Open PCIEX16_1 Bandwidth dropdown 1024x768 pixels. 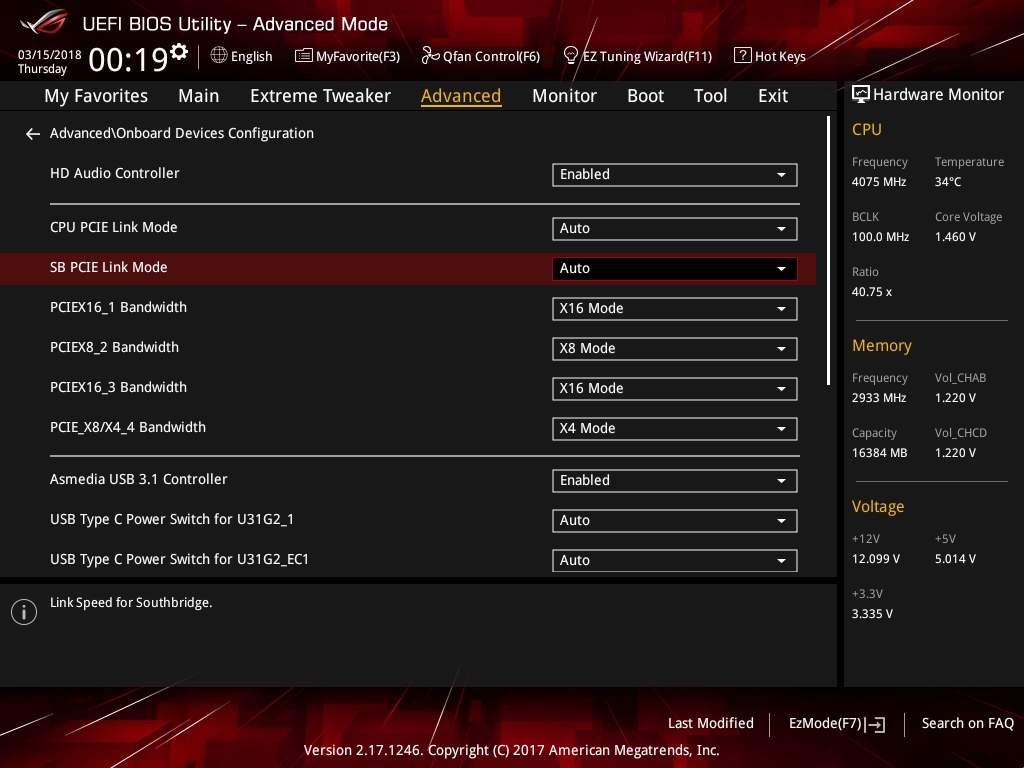[674, 308]
